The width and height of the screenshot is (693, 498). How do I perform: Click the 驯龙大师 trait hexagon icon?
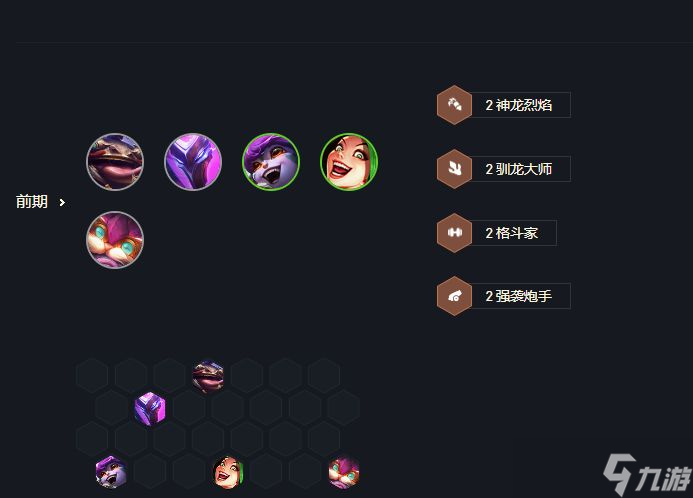(x=454, y=169)
